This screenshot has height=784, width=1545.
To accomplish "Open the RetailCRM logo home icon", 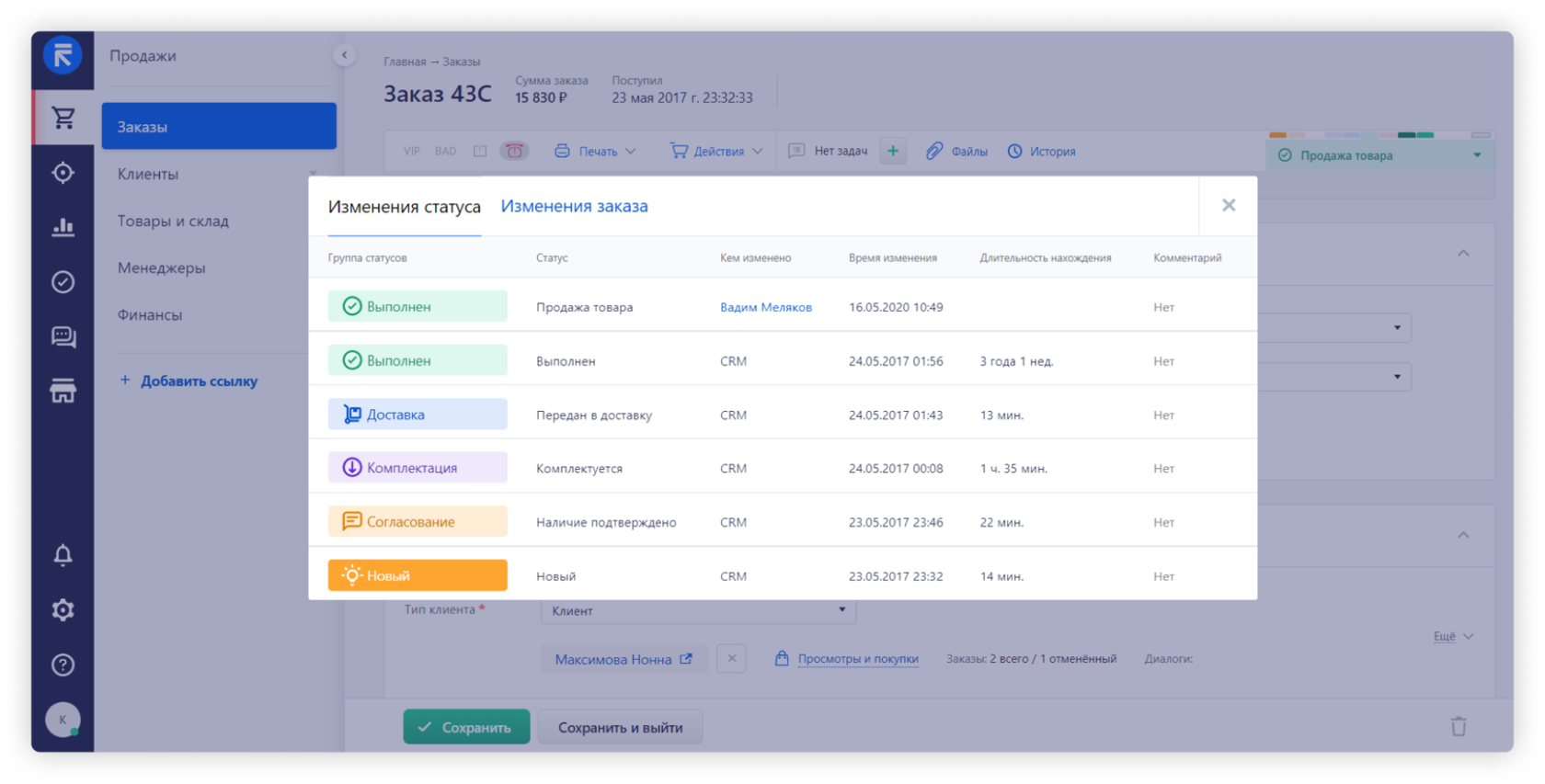I will (63, 56).
